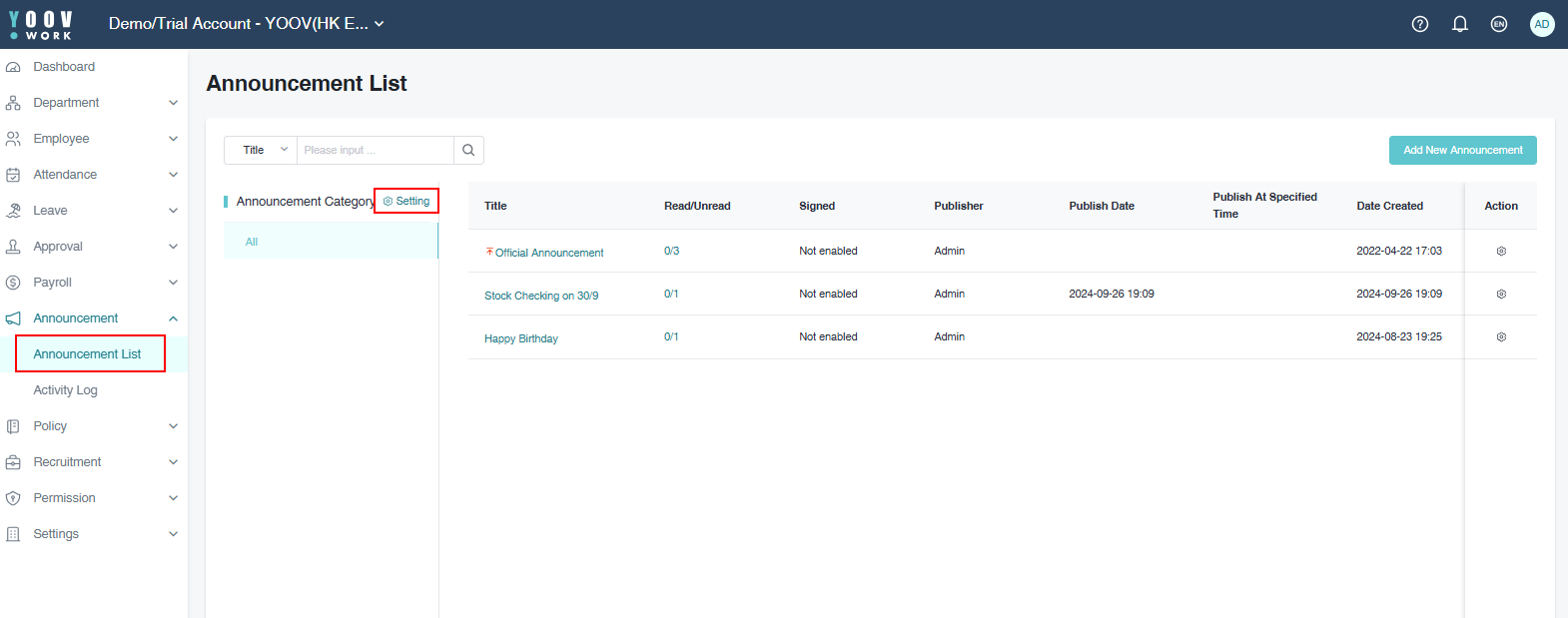Select Activity Log in the sidebar

65,390
